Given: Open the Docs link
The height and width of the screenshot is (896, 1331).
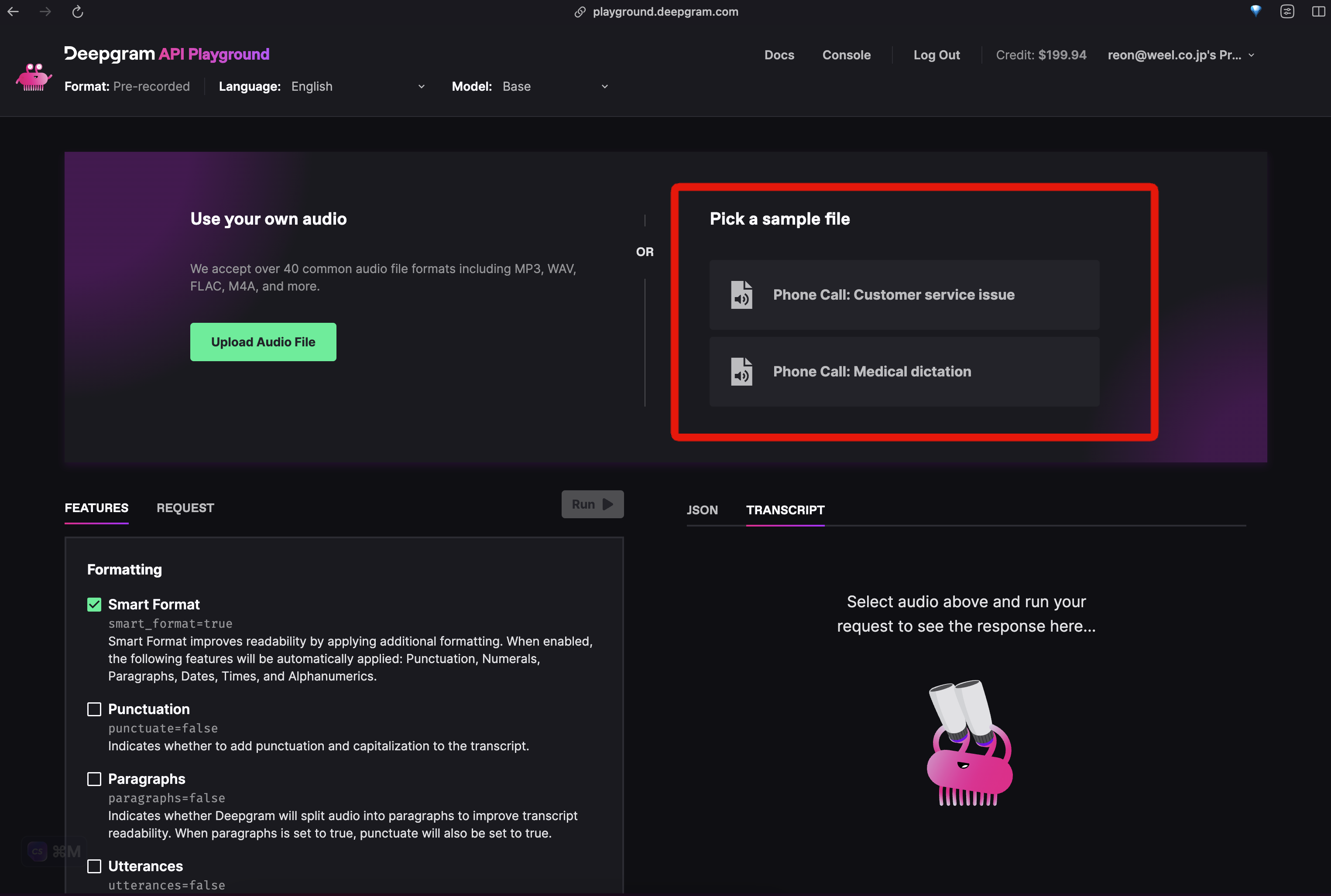Looking at the screenshot, I should click(779, 55).
